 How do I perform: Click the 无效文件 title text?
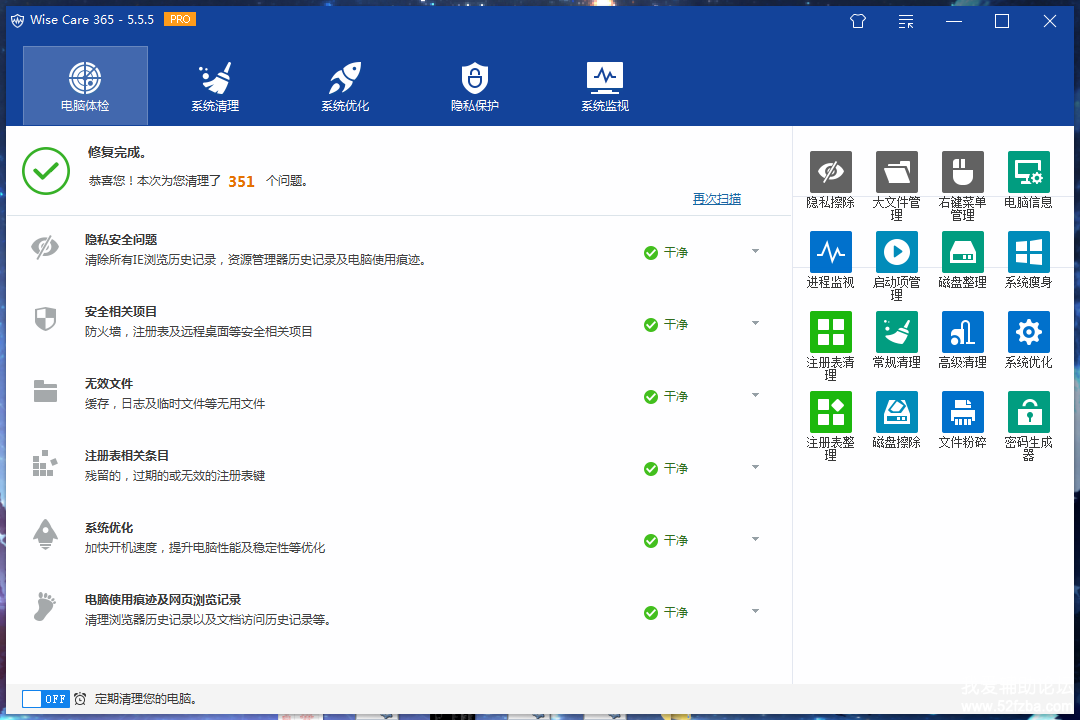(109, 384)
